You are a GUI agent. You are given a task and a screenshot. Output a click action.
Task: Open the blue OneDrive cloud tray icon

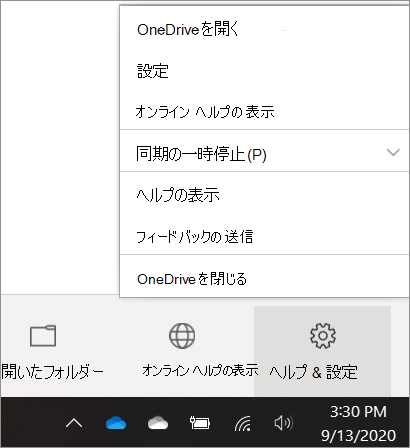pos(116,423)
